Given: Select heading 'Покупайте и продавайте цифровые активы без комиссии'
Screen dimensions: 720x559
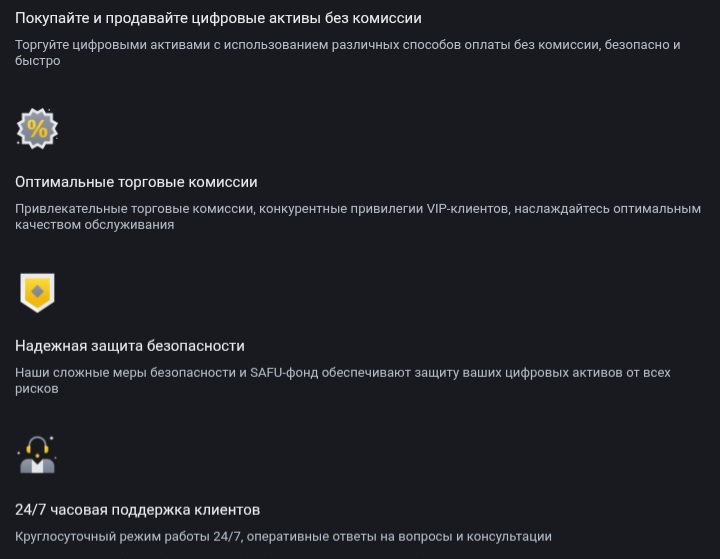Looking at the screenshot, I should (x=218, y=18).
